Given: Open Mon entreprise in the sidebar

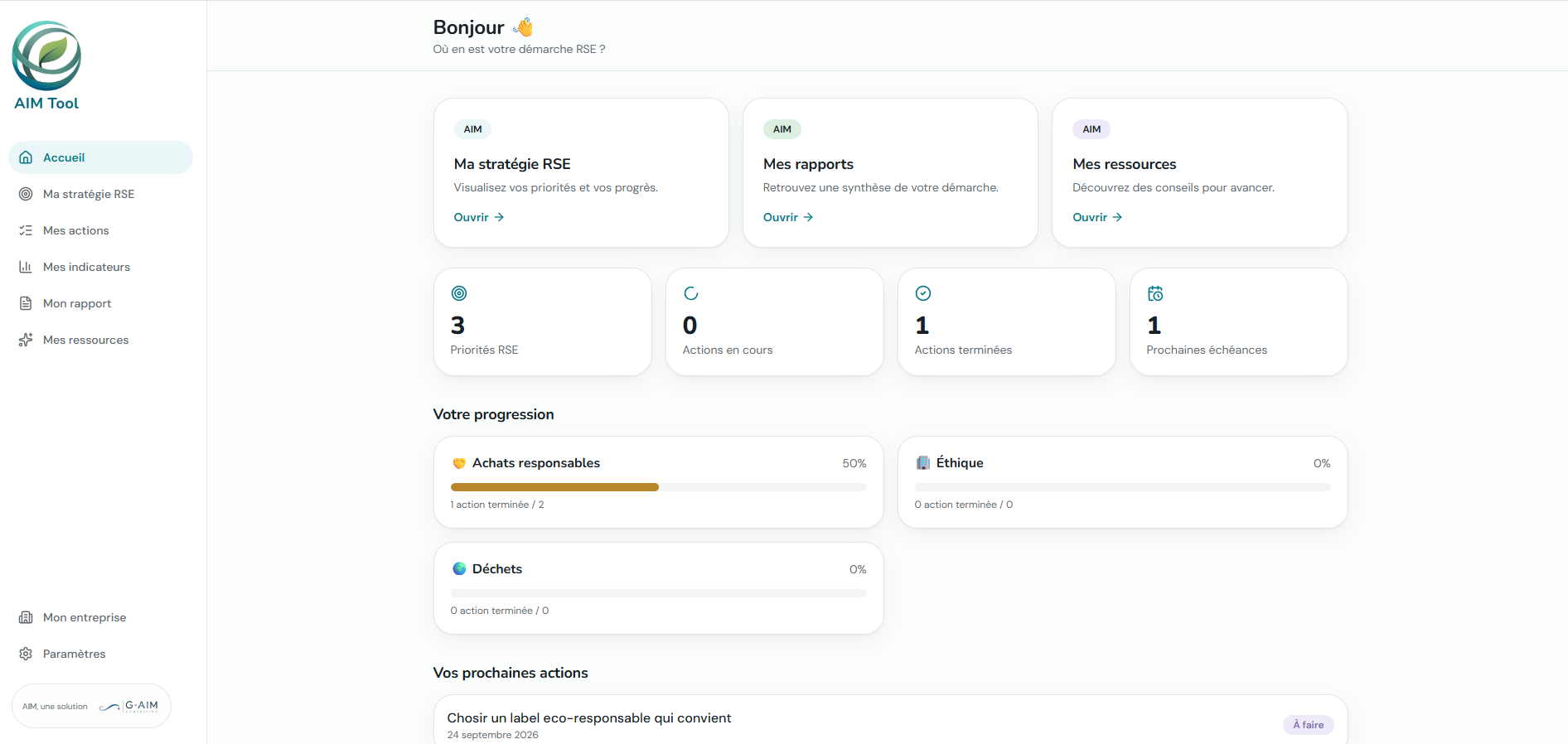Looking at the screenshot, I should [100, 617].
